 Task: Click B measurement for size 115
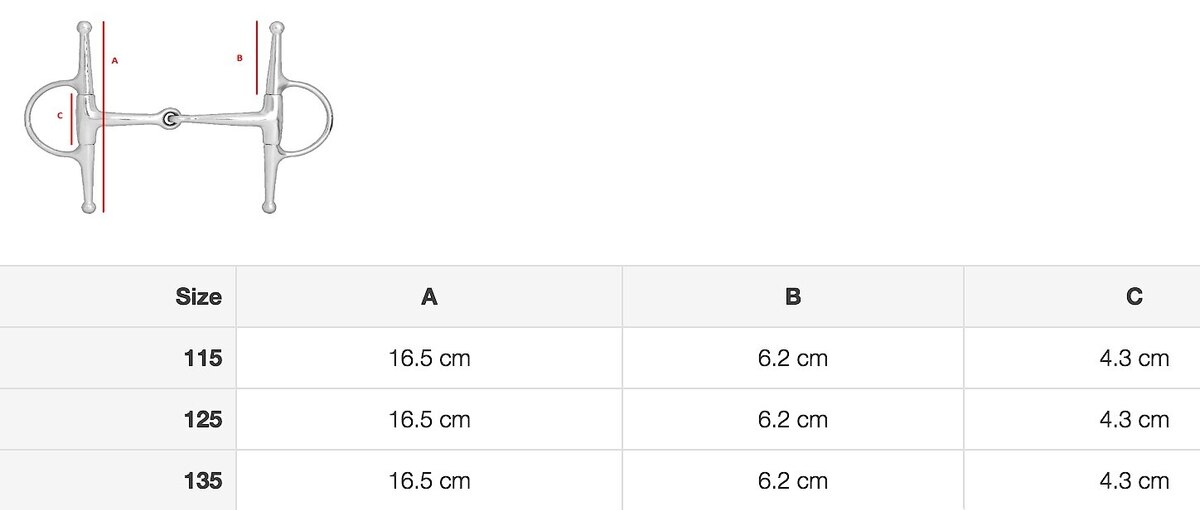pos(793,358)
